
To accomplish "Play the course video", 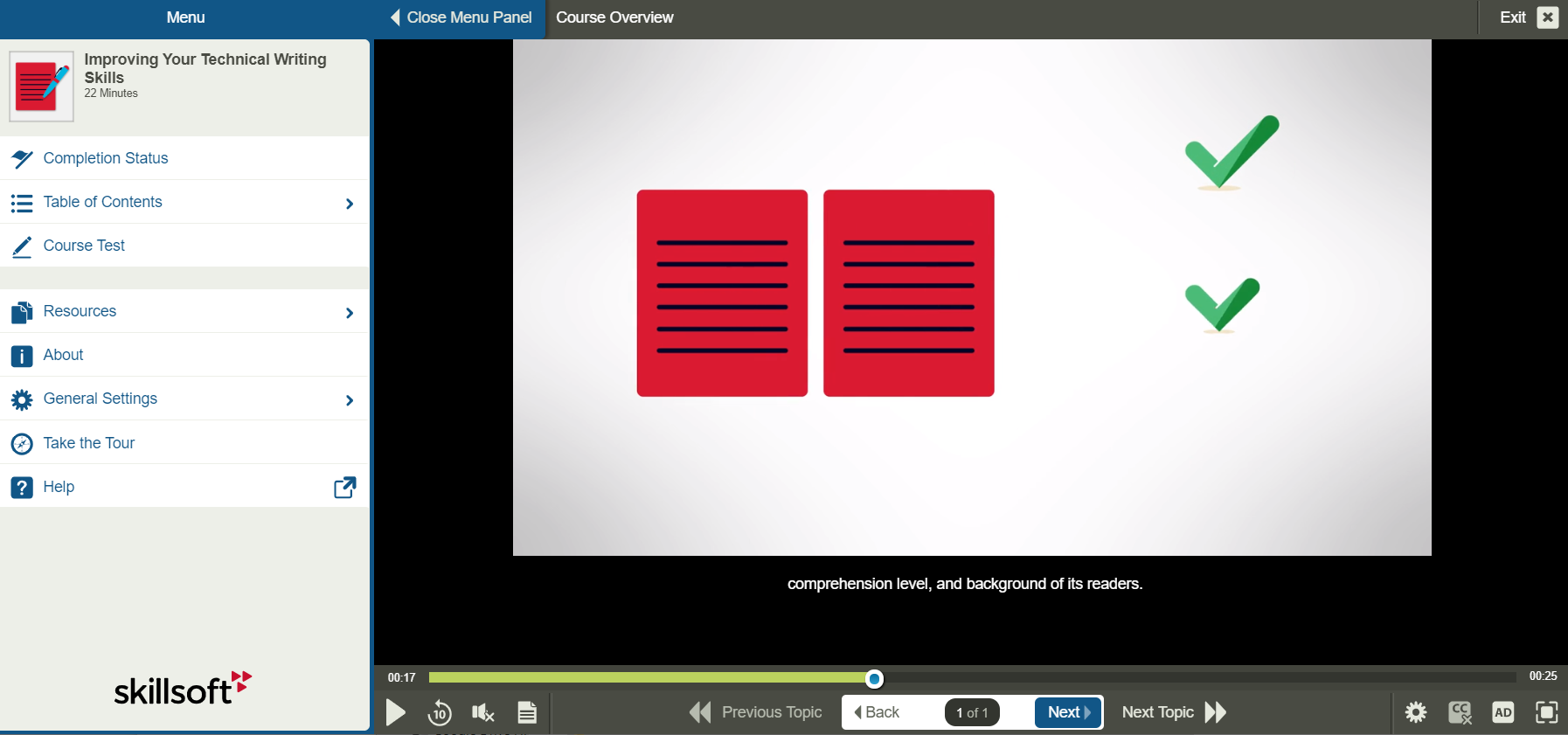I will tap(396, 712).
